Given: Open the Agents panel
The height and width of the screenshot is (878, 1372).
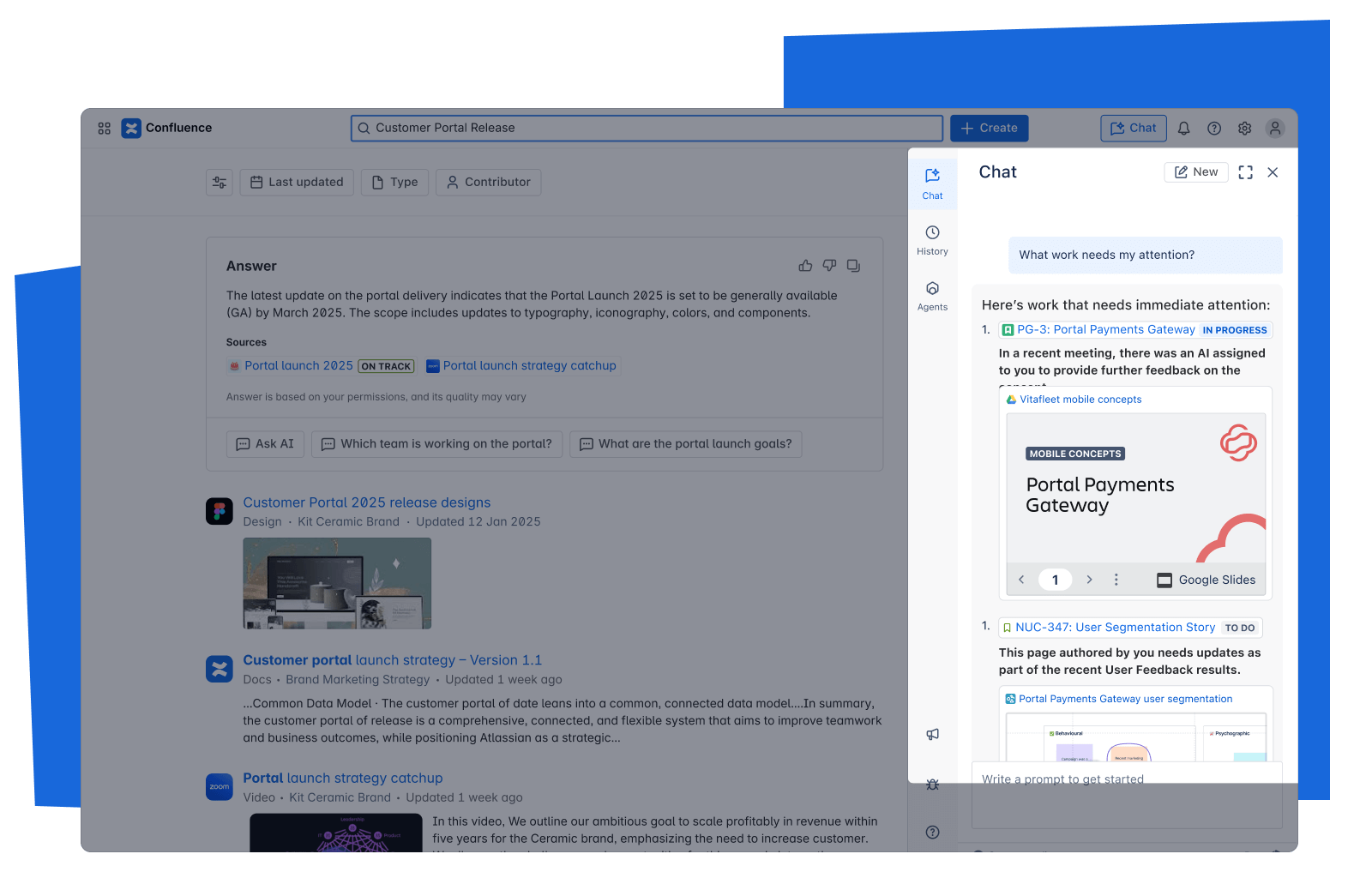Looking at the screenshot, I should 932,295.
